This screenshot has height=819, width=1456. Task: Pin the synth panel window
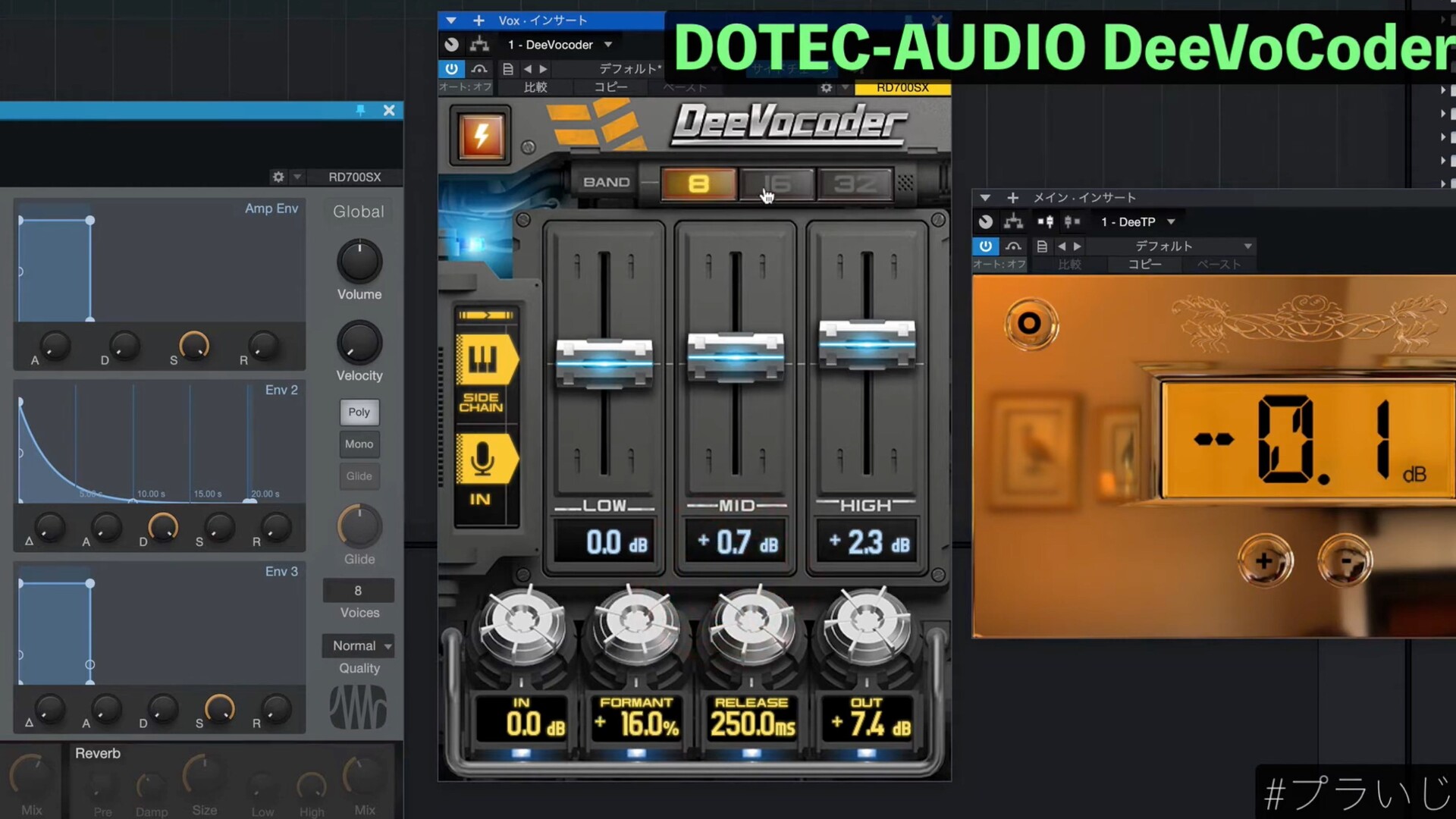click(361, 111)
